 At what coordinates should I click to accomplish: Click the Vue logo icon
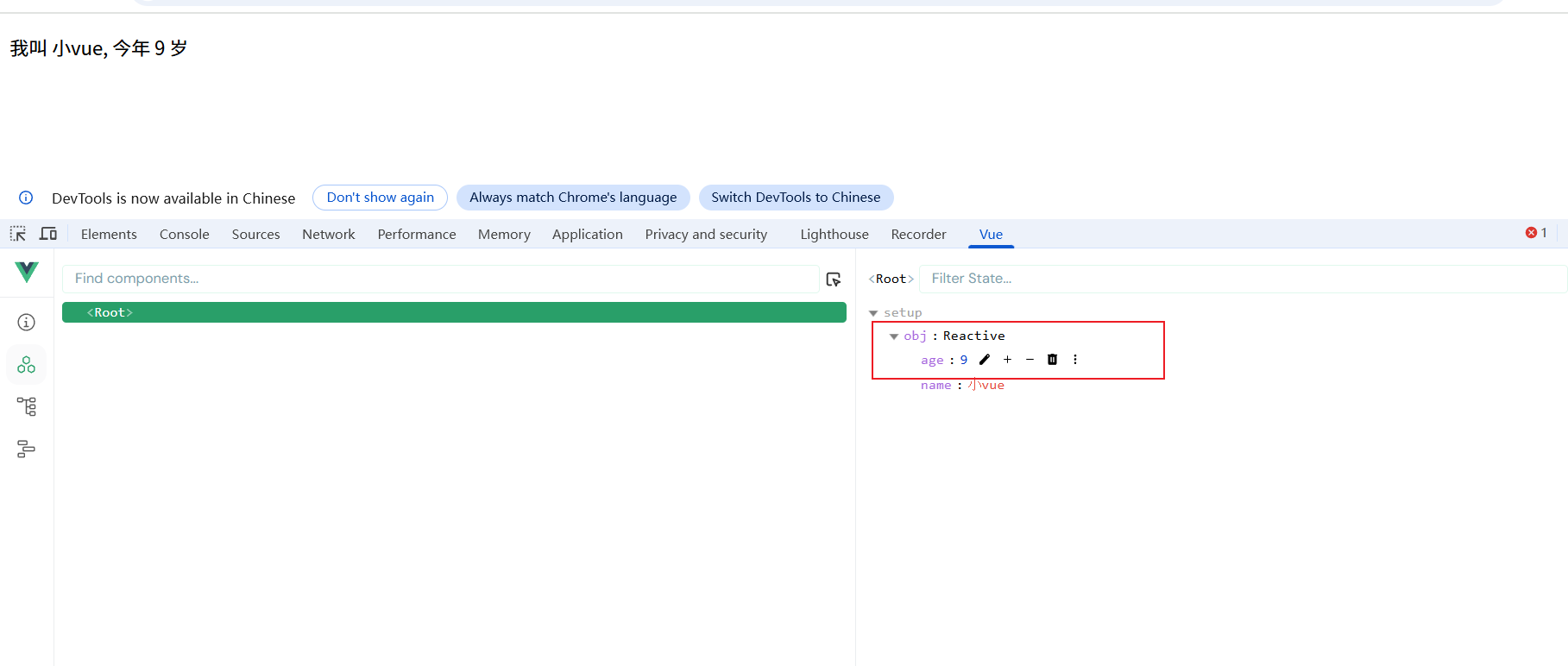(x=27, y=272)
